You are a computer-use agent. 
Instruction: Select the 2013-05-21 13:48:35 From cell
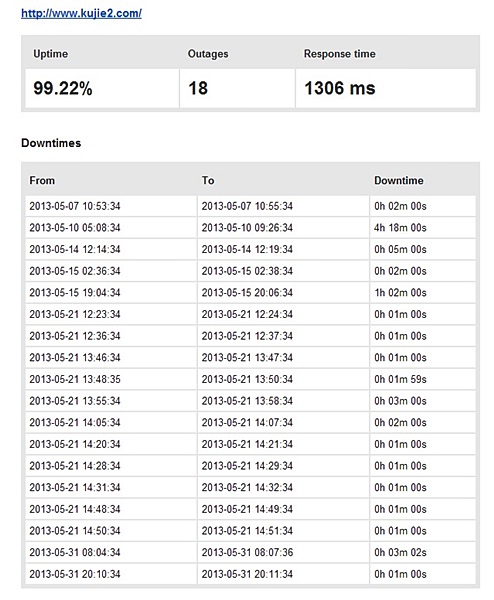(111, 379)
